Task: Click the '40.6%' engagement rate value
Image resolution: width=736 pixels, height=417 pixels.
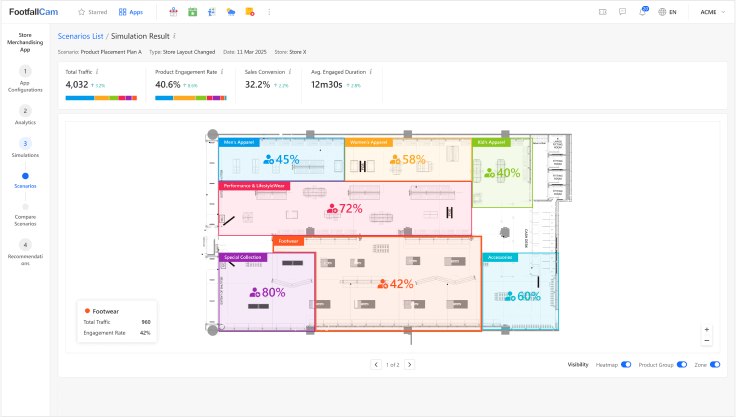Action: (x=168, y=85)
